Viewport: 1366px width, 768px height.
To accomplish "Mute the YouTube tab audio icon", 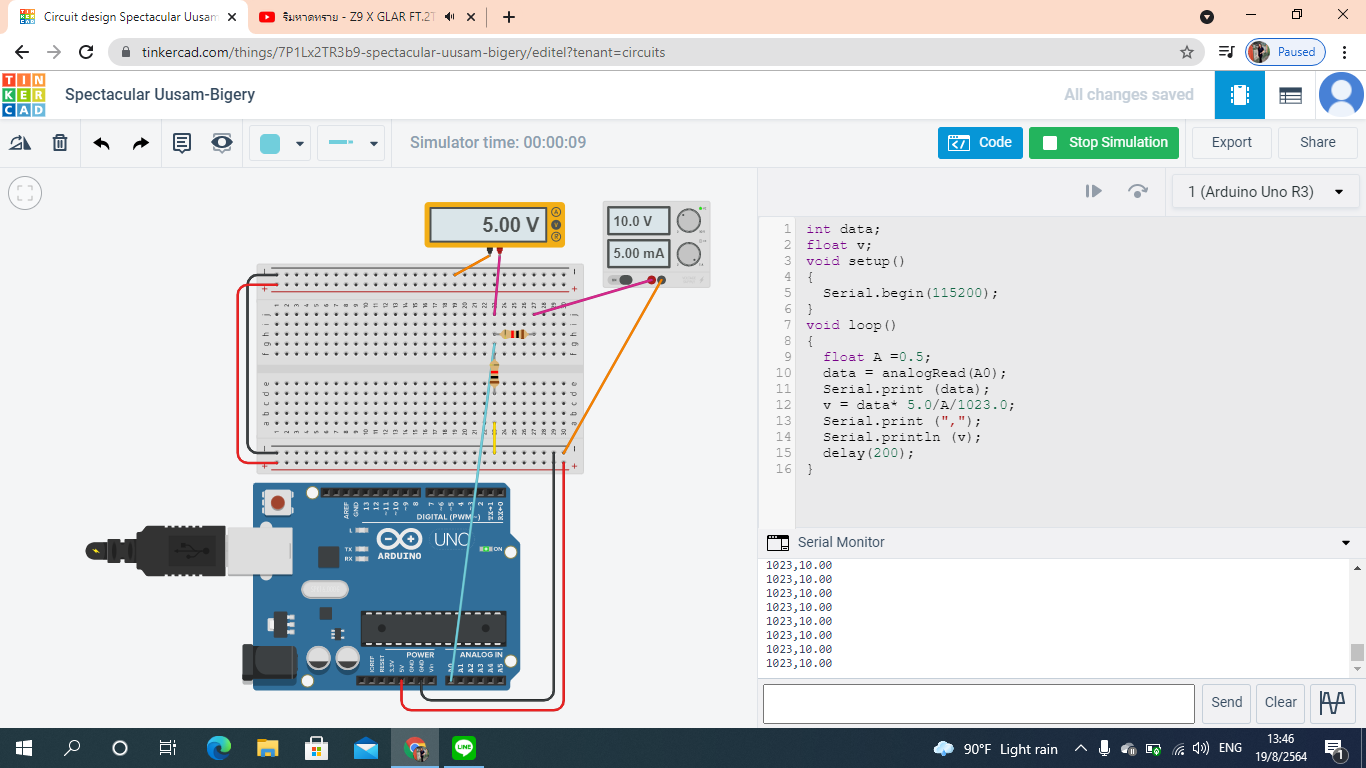I will pyautogui.click(x=449, y=17).
